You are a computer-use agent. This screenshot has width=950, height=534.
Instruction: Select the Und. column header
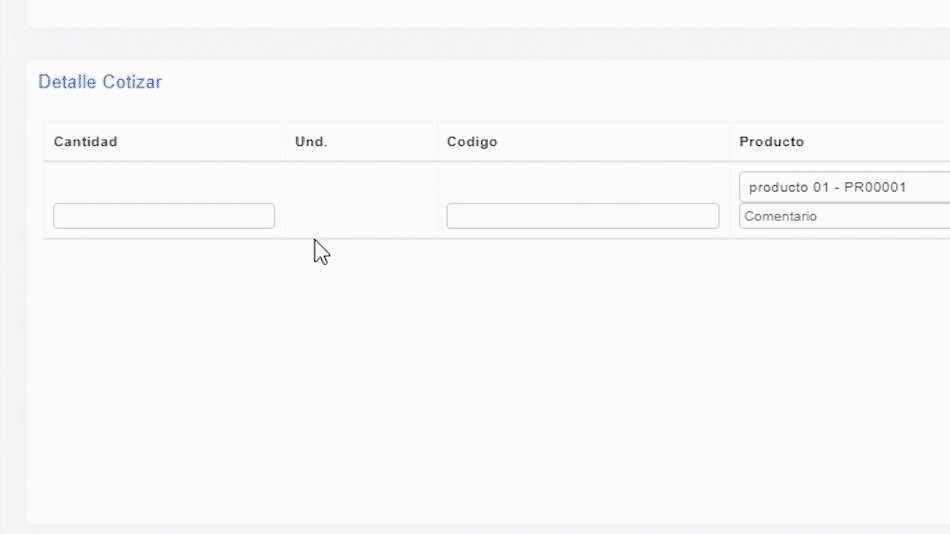click(311, 142)
